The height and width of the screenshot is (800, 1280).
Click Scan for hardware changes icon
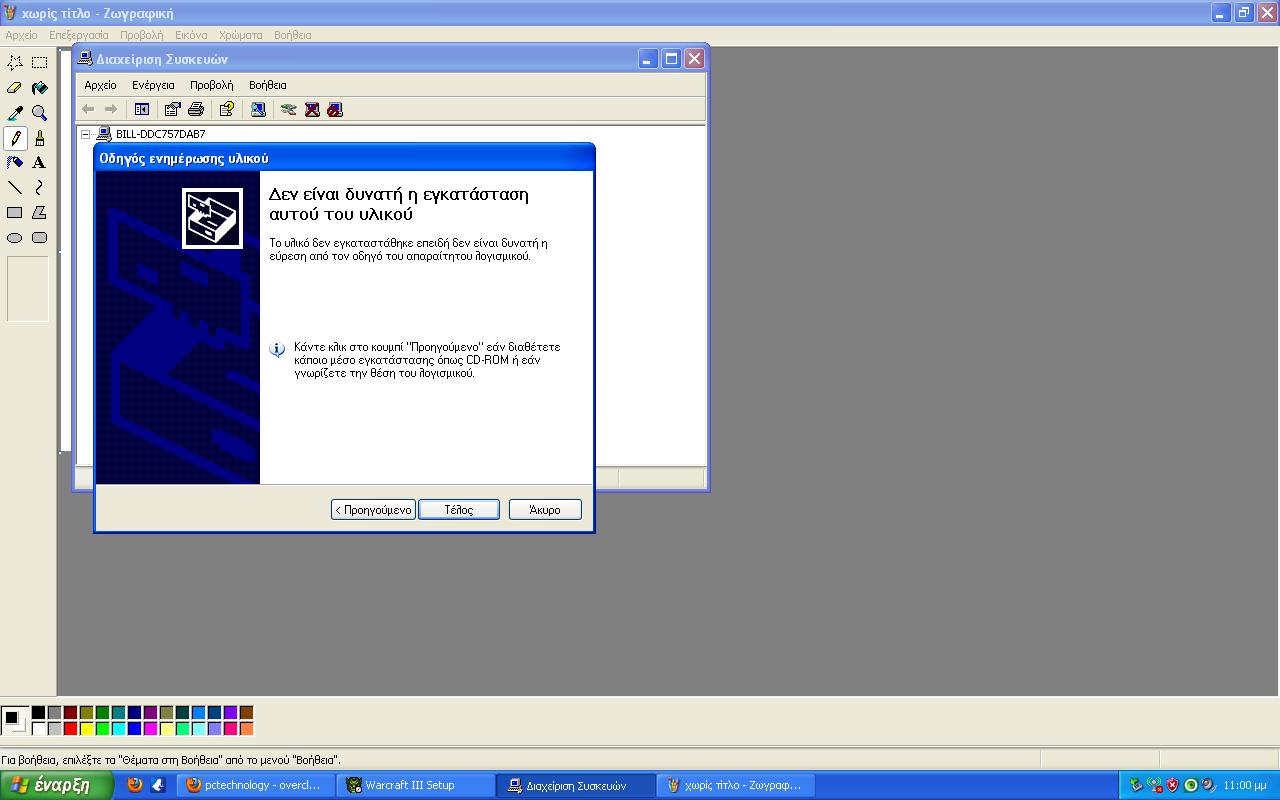(258, 109)
